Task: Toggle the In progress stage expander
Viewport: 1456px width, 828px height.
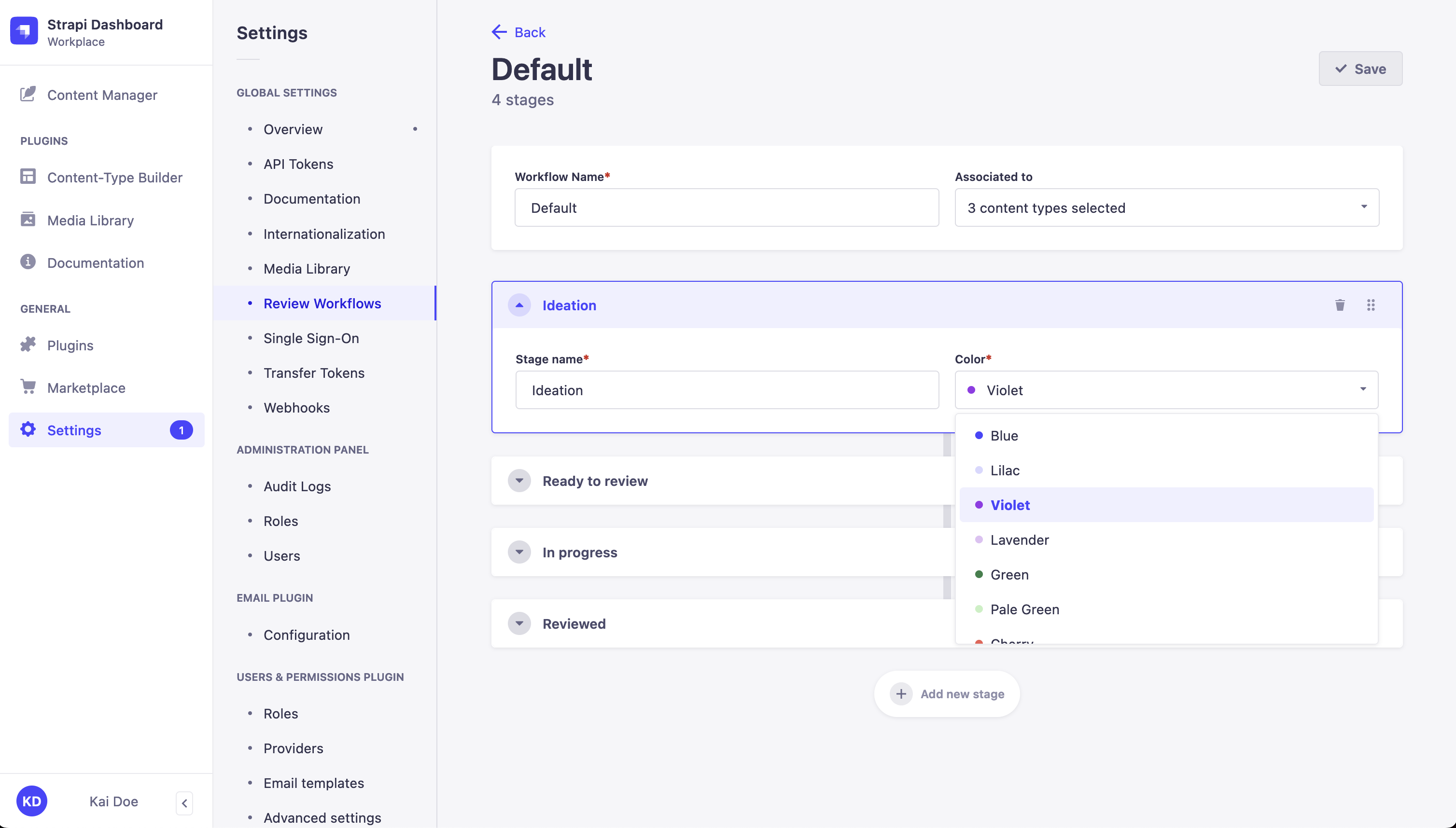Action: [520, 551]
